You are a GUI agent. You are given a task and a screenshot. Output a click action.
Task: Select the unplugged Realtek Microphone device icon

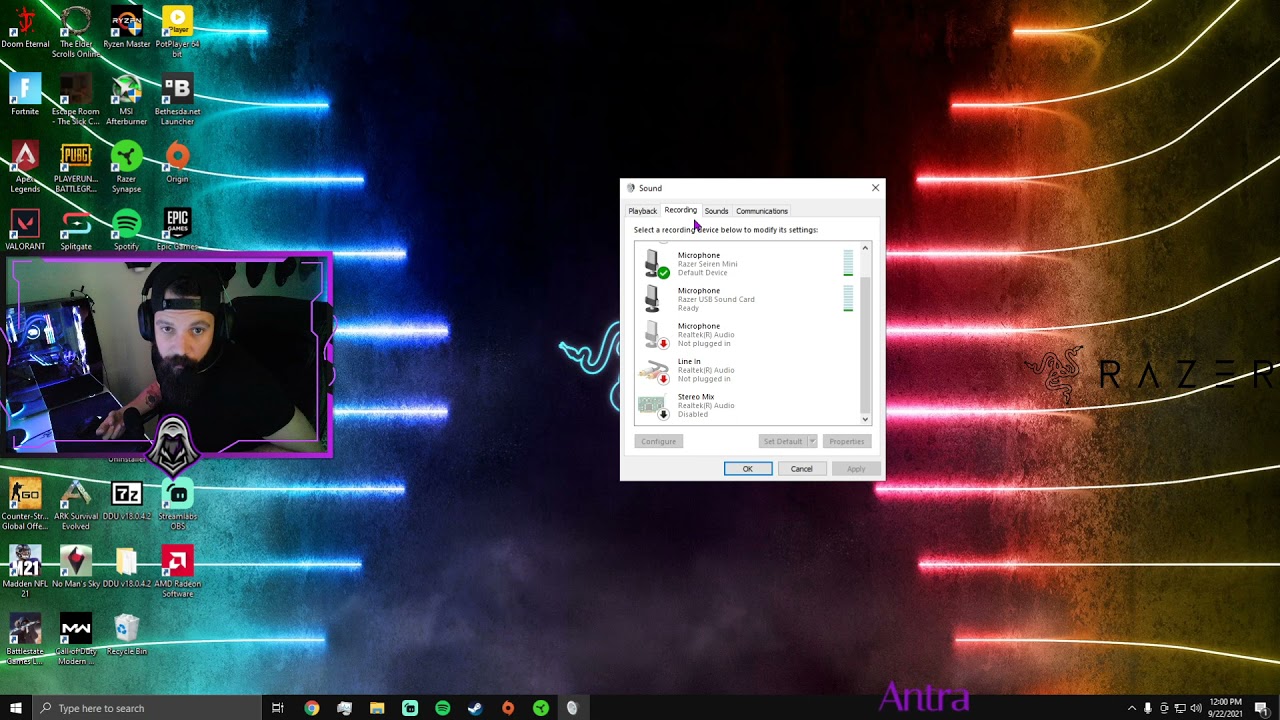[656, 335]
